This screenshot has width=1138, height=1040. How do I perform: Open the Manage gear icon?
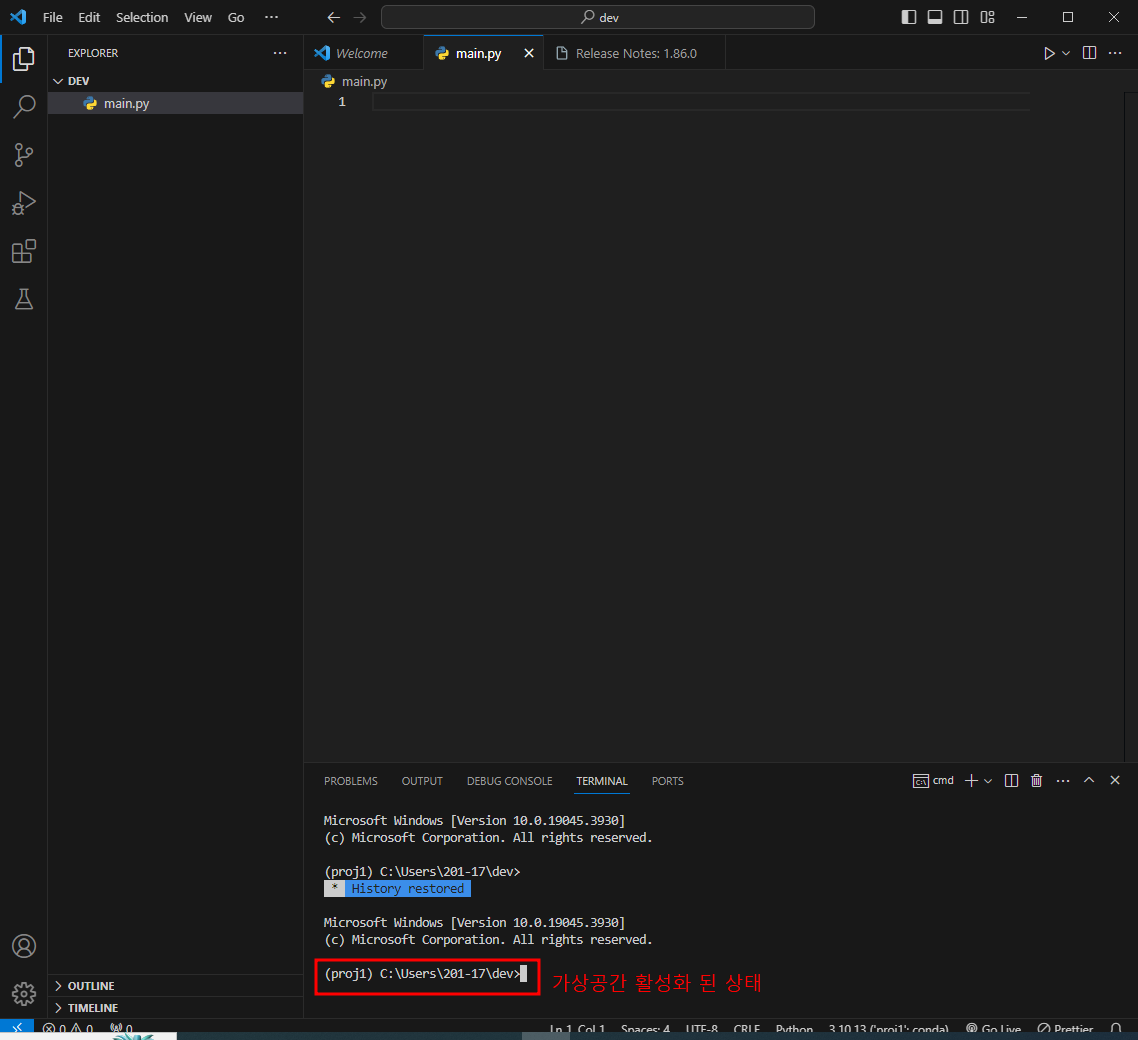(23, 994)
